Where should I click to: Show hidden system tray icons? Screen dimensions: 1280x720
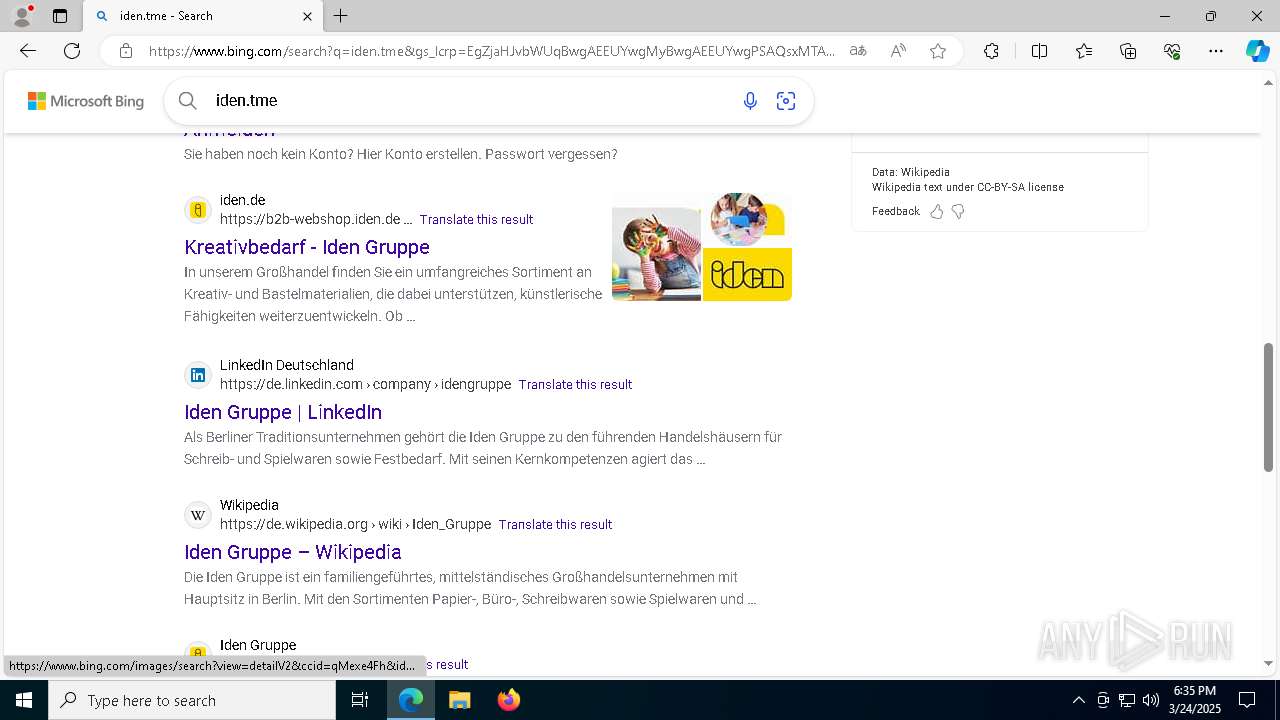[1078, 700]
